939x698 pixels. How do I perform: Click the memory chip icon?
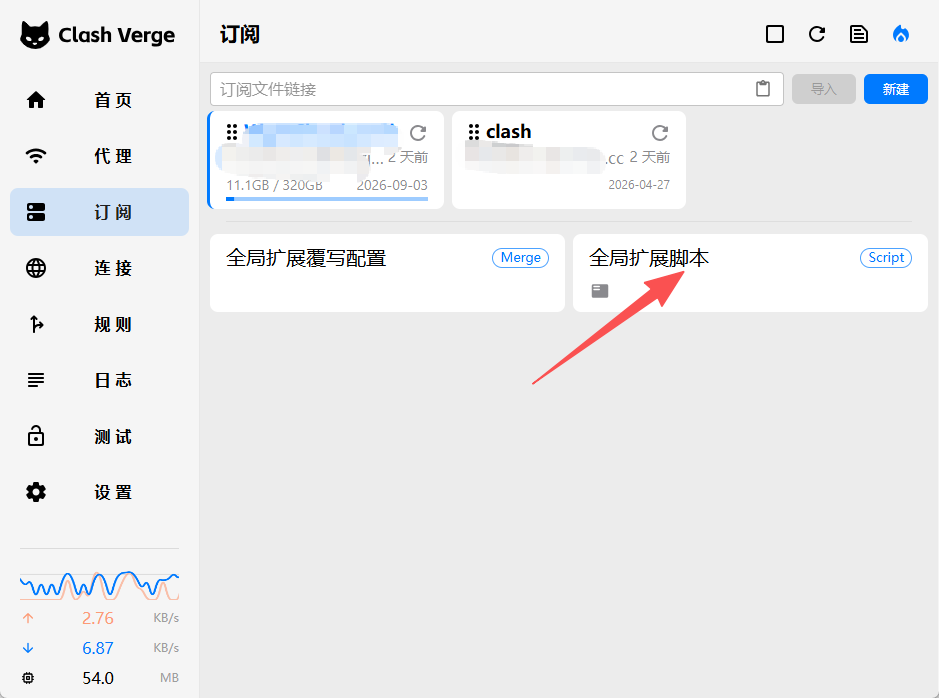tap(28, 678)
